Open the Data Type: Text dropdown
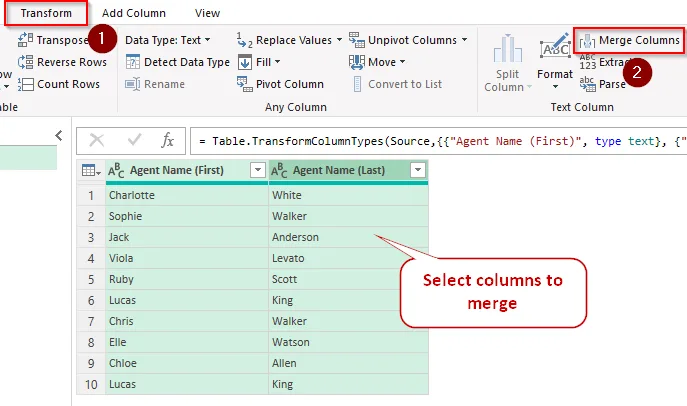 tap(167, 40)
